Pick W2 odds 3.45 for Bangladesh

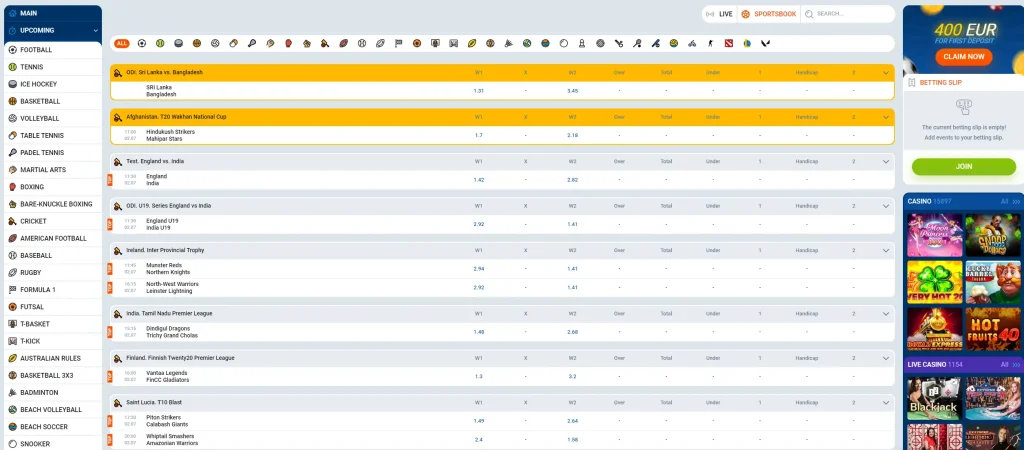tap(573, 91)
